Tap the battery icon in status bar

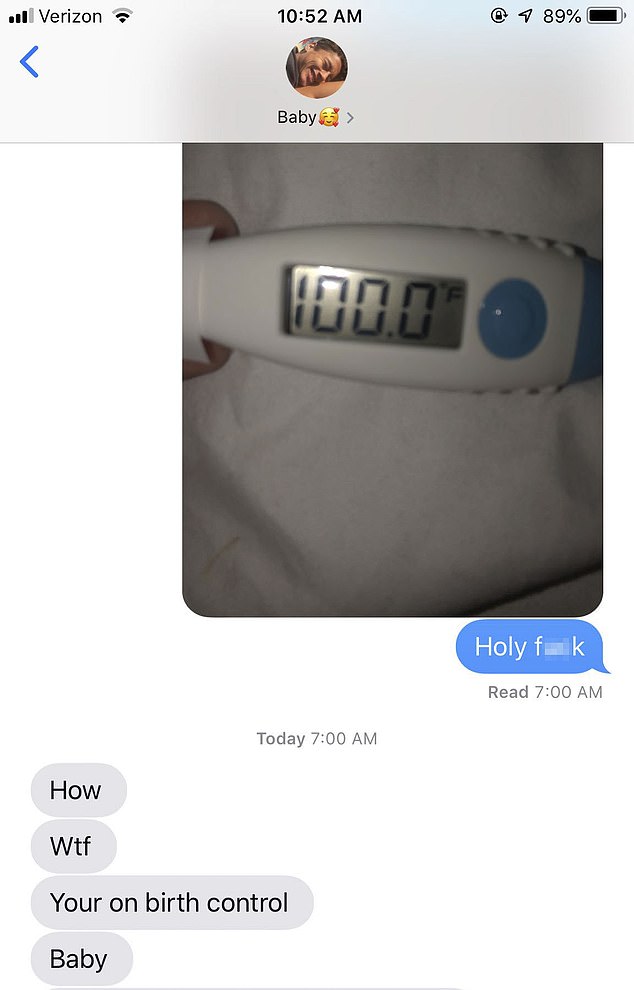point(606,16)
